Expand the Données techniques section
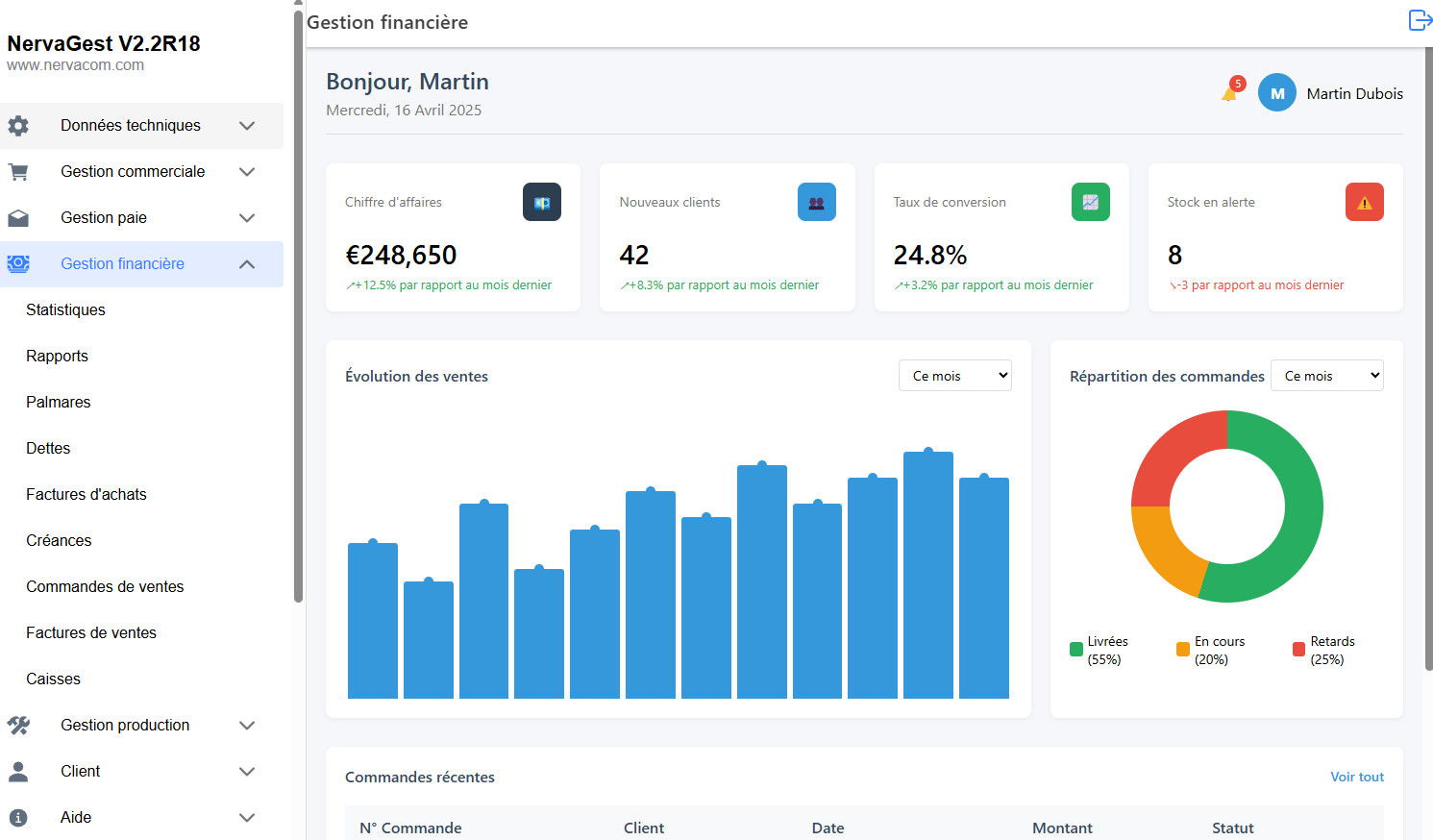Screen dimensions: 1433x840 pyautogui.click(x=247, y=125)
